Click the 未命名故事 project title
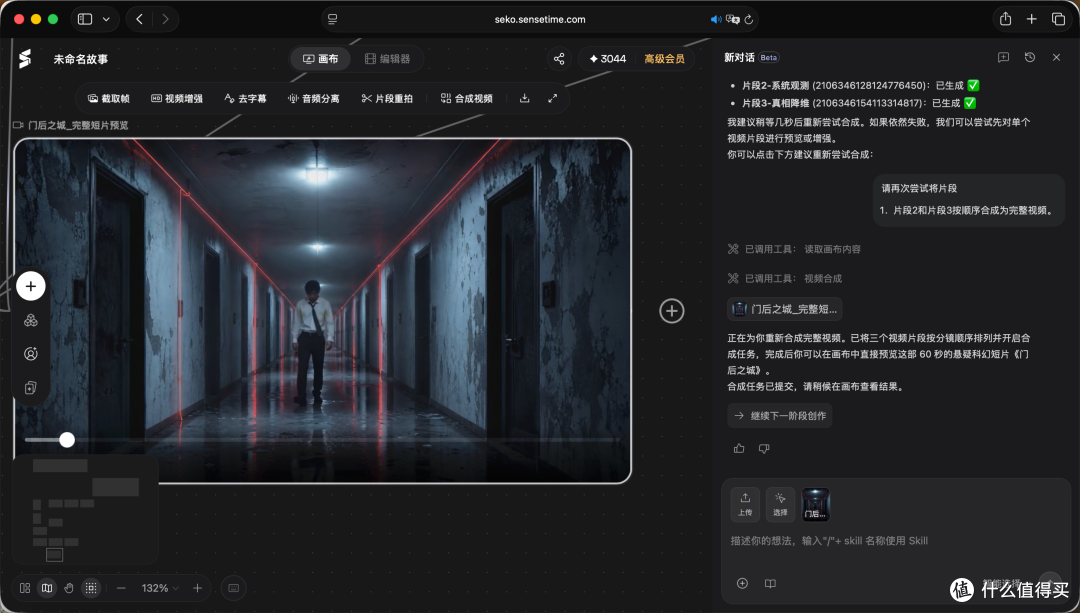 pos(81,59)
